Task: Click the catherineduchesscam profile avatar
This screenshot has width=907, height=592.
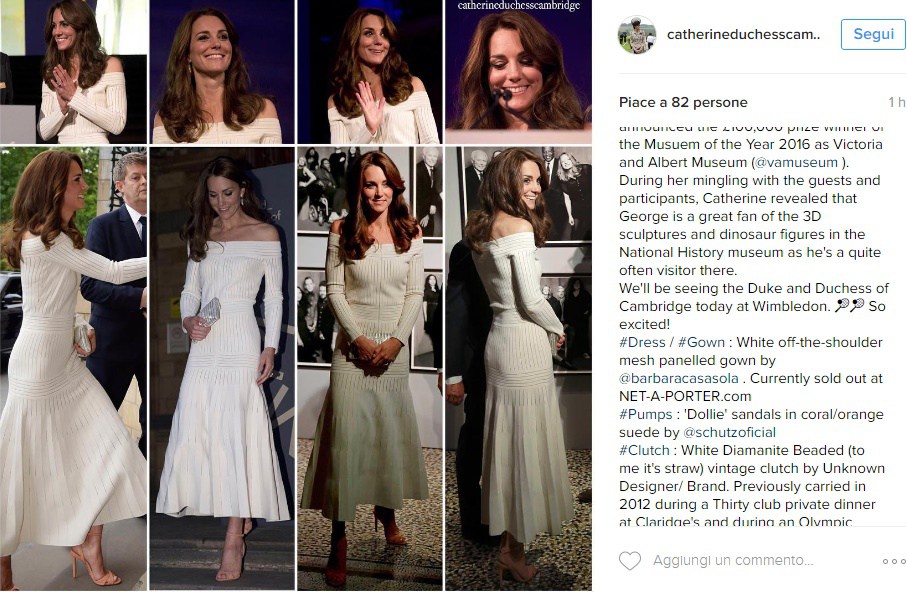Action: (x=637, y=35)
